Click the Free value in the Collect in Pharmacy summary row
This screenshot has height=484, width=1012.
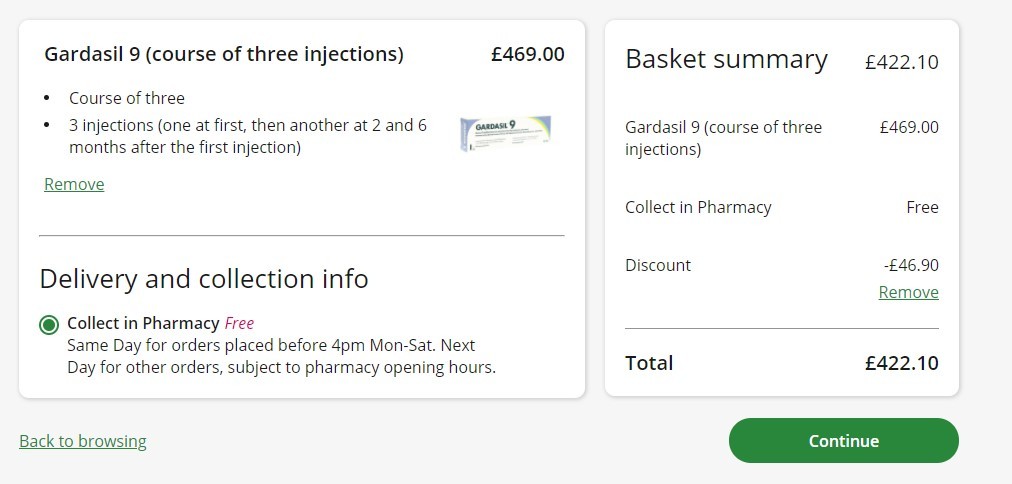point(922,208)
